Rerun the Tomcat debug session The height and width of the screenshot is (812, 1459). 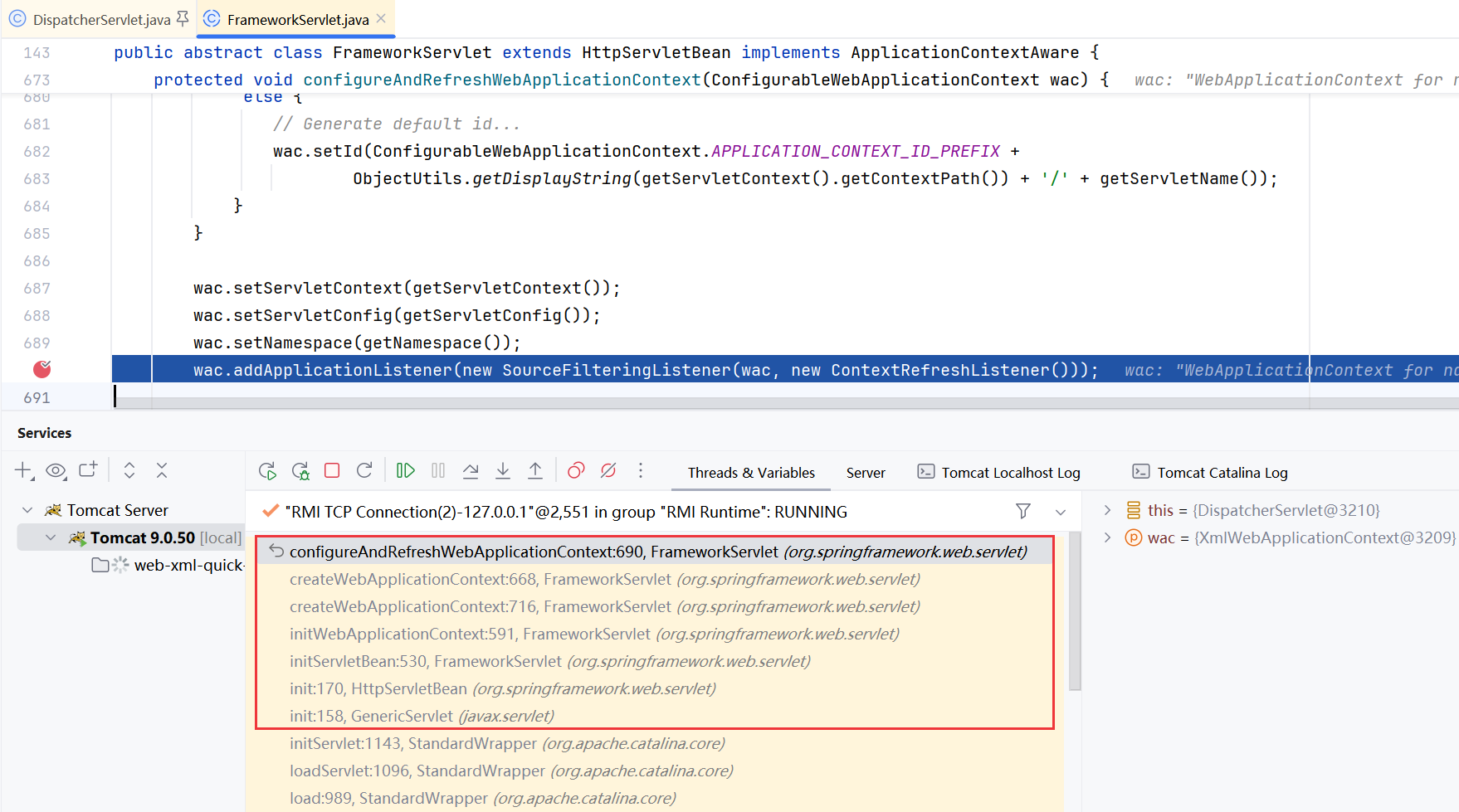pos(267,471)
